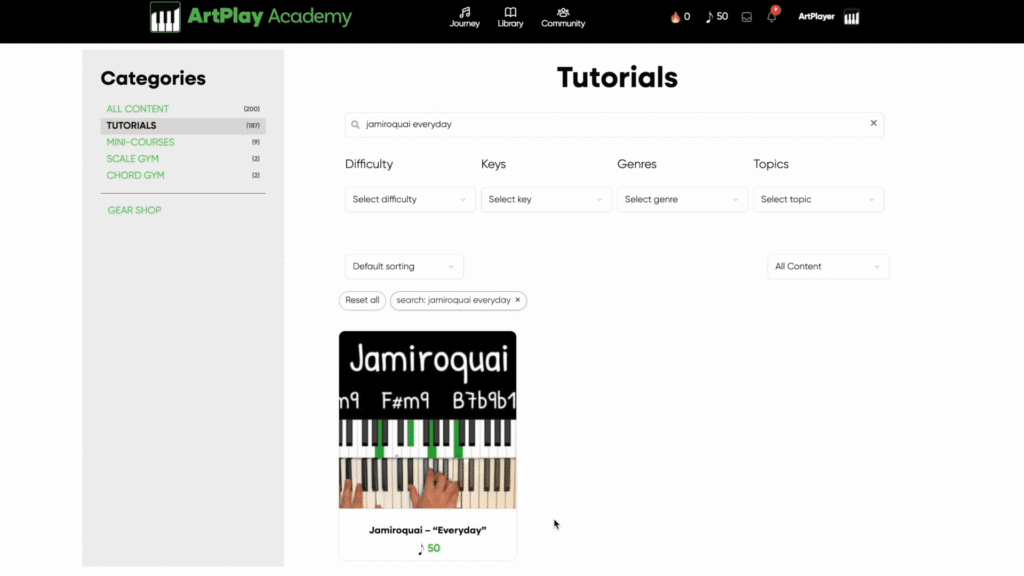Click the search magnifier icon
Image resolution: width=1024 pixels, height=576 pixels.
point(355,124)
